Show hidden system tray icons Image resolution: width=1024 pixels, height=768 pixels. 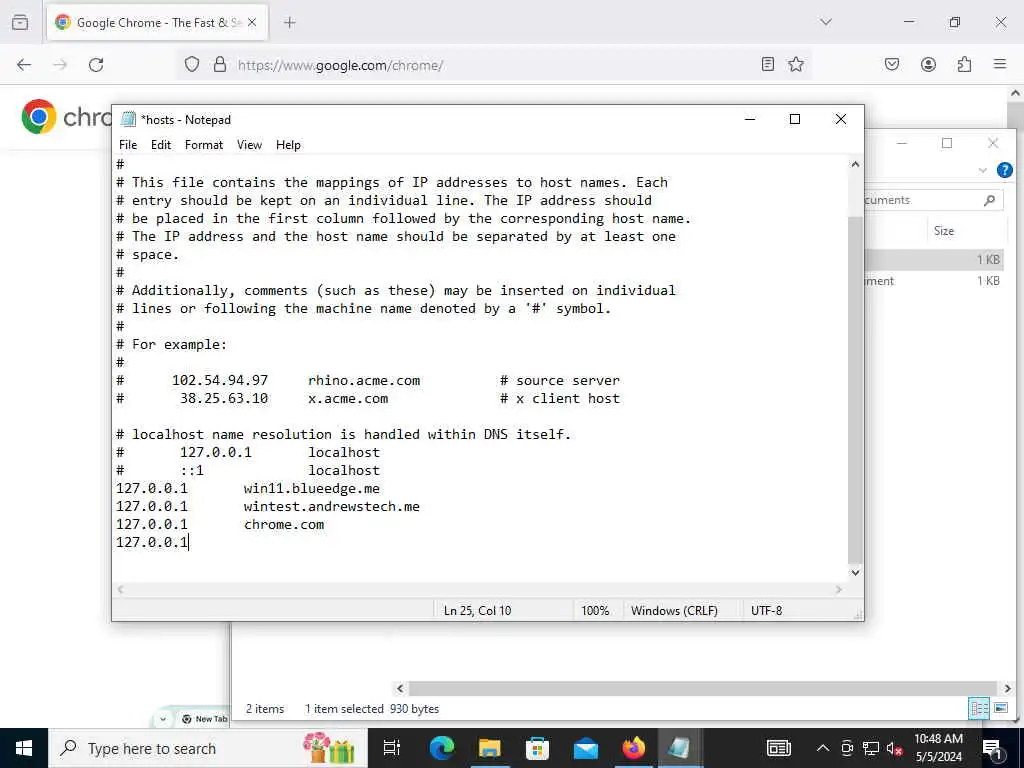pyautogui.click(x=823, y=748)
